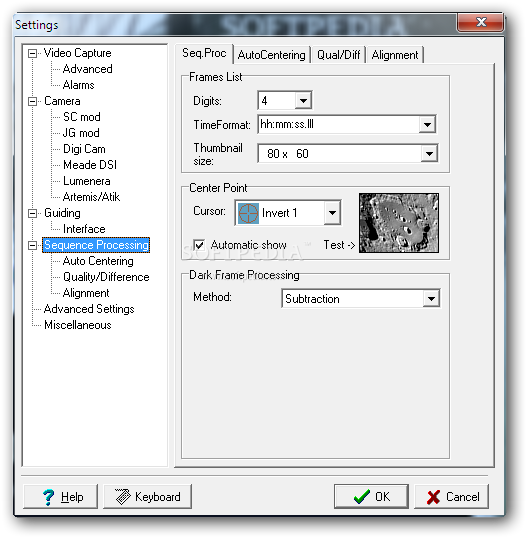Click the green OK checkmark icon
Image resolution: width=527 pixels, height=538 pixels.
[x=362, y=496]
